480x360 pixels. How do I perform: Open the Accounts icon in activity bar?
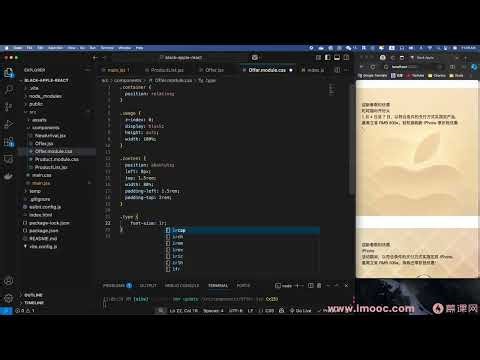tap(9, 281)
